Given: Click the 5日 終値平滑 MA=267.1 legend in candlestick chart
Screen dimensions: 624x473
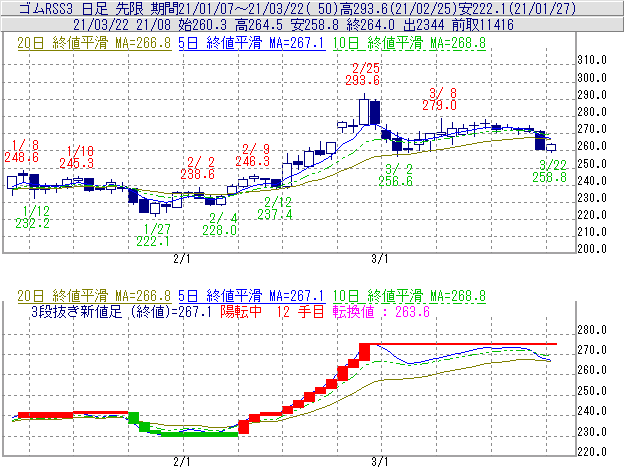Looking at the screenshot, I should 252,43.
